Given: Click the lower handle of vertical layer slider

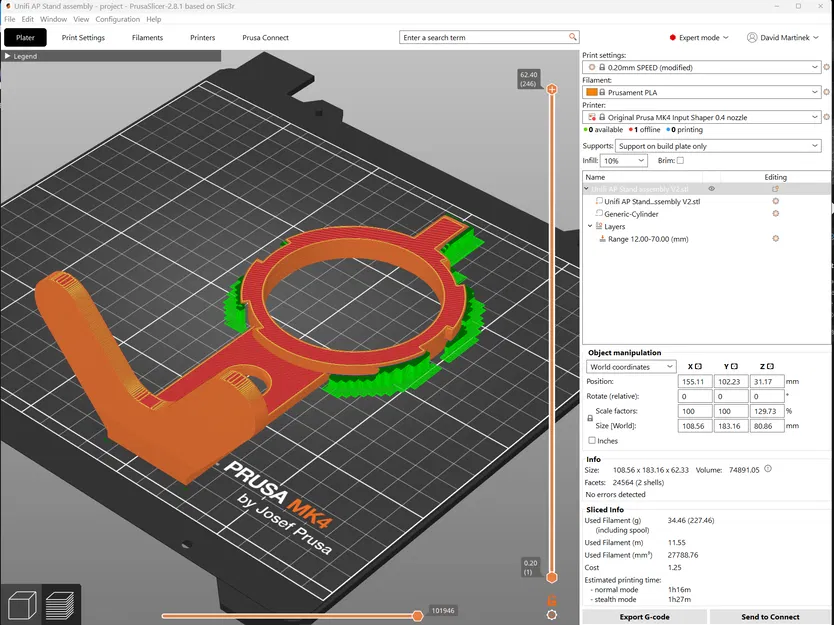Looking at the screenshot, I should click(552, 577).
